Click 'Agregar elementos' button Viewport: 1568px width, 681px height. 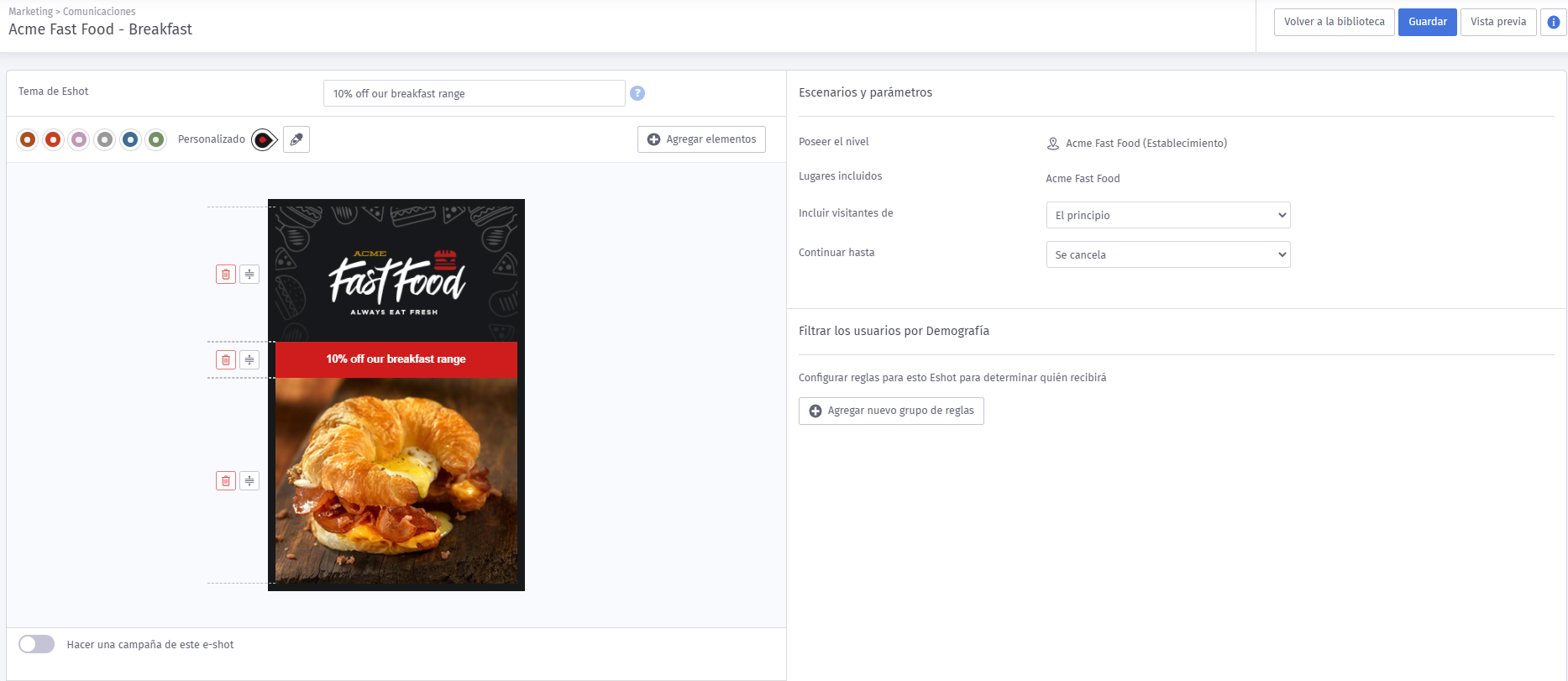701,139
